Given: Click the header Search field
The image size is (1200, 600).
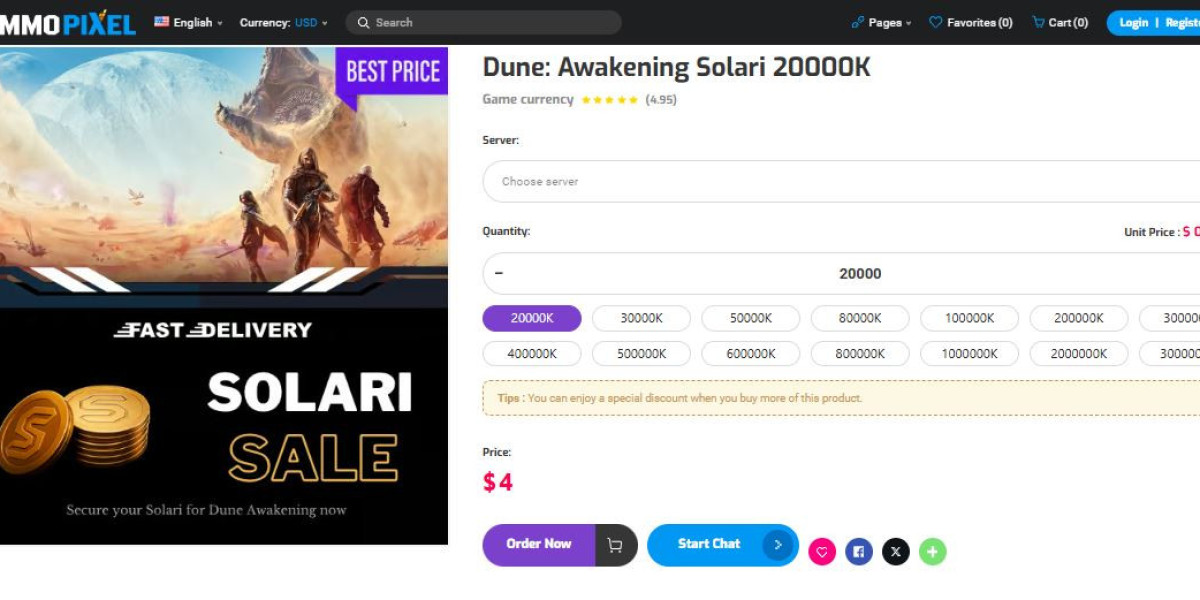Looking at the screenshot, I should [484, 22].
